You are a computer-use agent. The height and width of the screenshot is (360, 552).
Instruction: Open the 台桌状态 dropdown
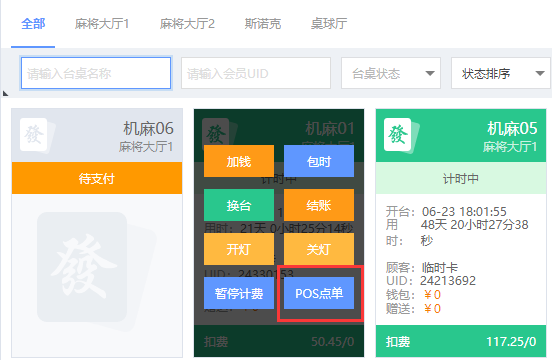point(391,73)
